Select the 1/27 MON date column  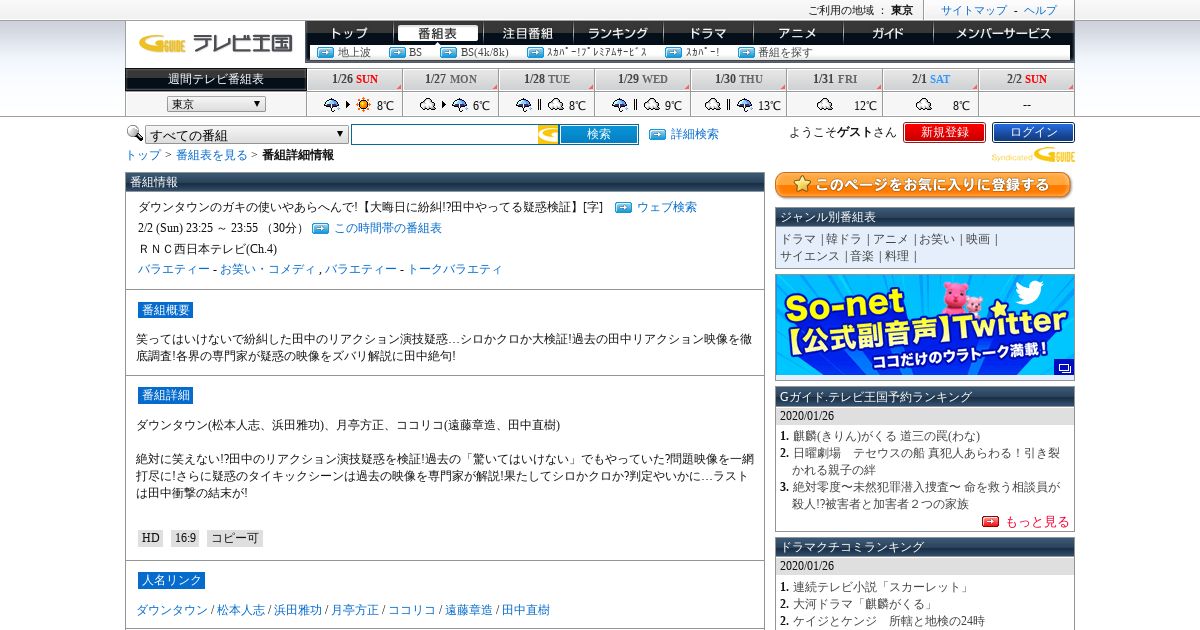(450, 79)
